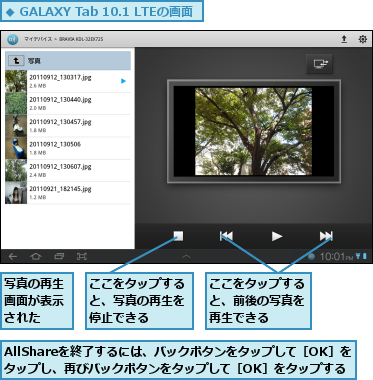Image resolution: width=373 pixels, height=380 pixels.
Task: Tap the blue playing indicator arrow
Action: point(123,81)
